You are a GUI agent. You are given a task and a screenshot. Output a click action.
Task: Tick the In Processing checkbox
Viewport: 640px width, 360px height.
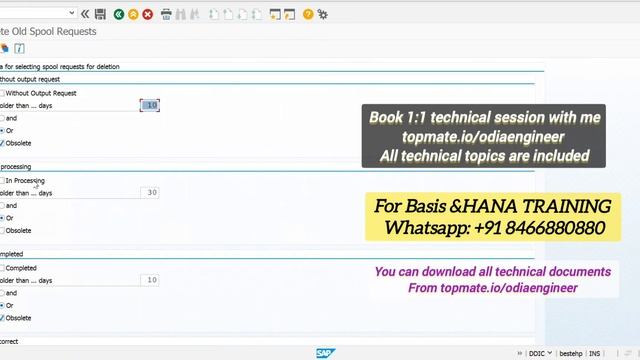click(2, 180)
